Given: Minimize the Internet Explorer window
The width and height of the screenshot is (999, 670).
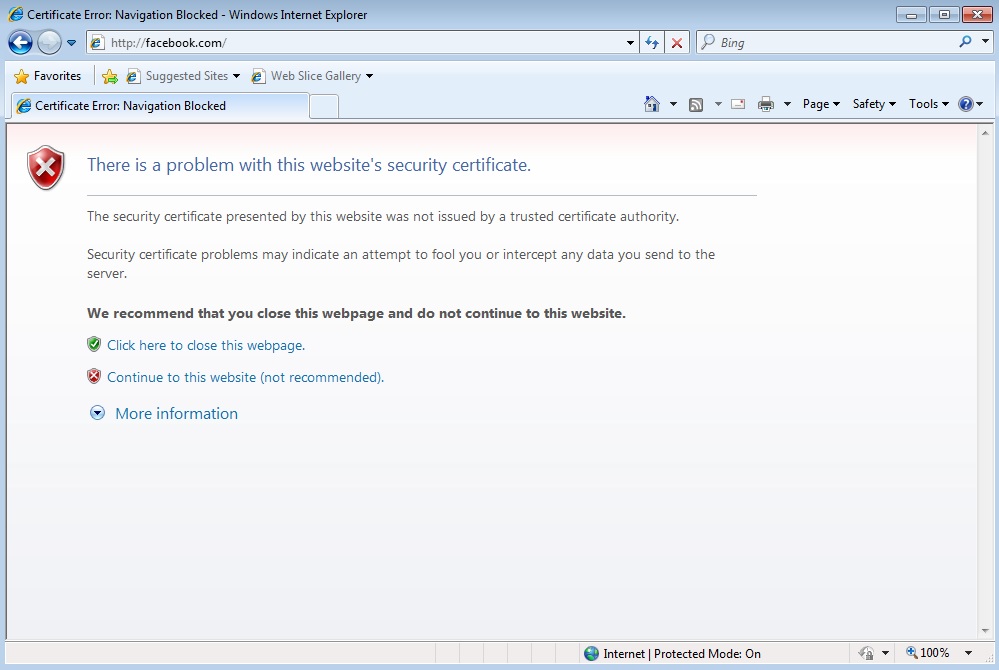Looking at the screenshot, I should coord(911,14).
